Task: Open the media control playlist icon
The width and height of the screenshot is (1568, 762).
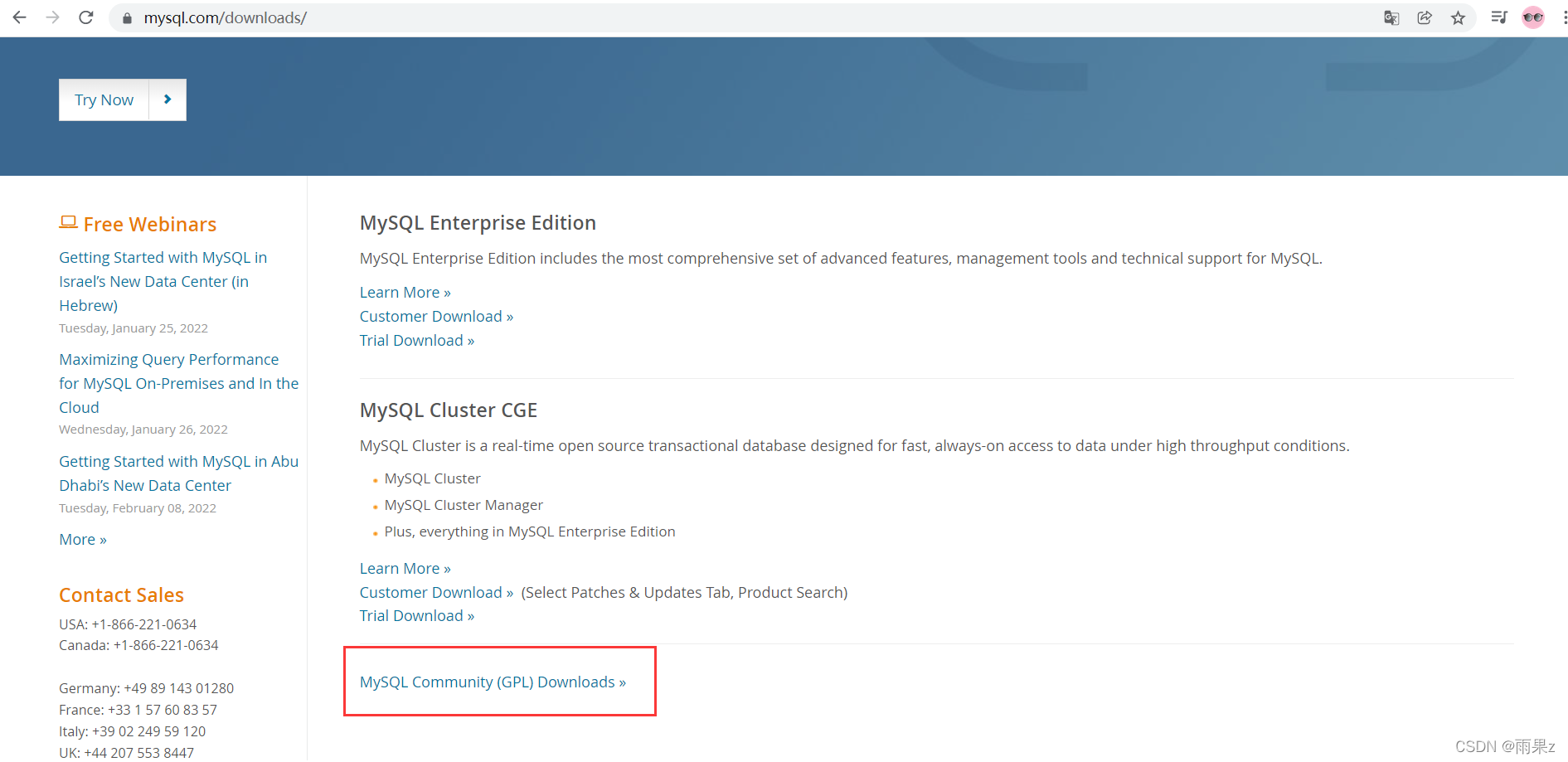Action: [x=1498, y=17]
